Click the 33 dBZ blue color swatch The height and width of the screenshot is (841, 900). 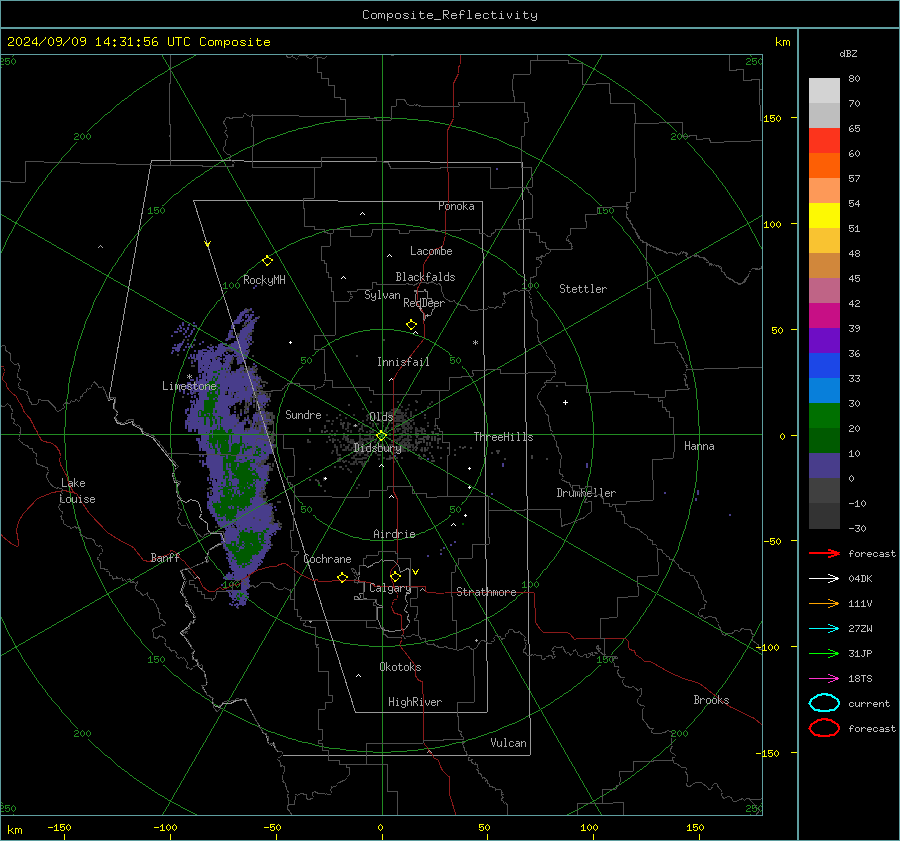pyautogui.click(x=824, y=365)
